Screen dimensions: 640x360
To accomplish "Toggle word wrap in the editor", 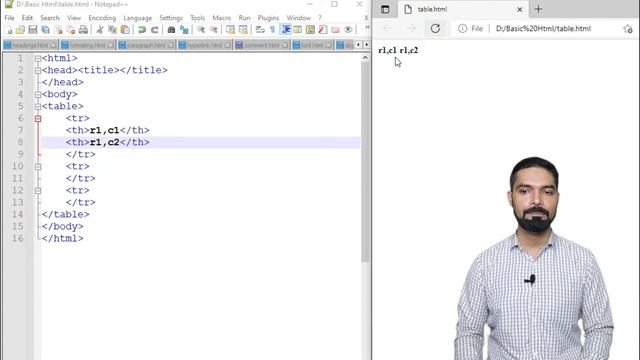I will click(260, 30).
